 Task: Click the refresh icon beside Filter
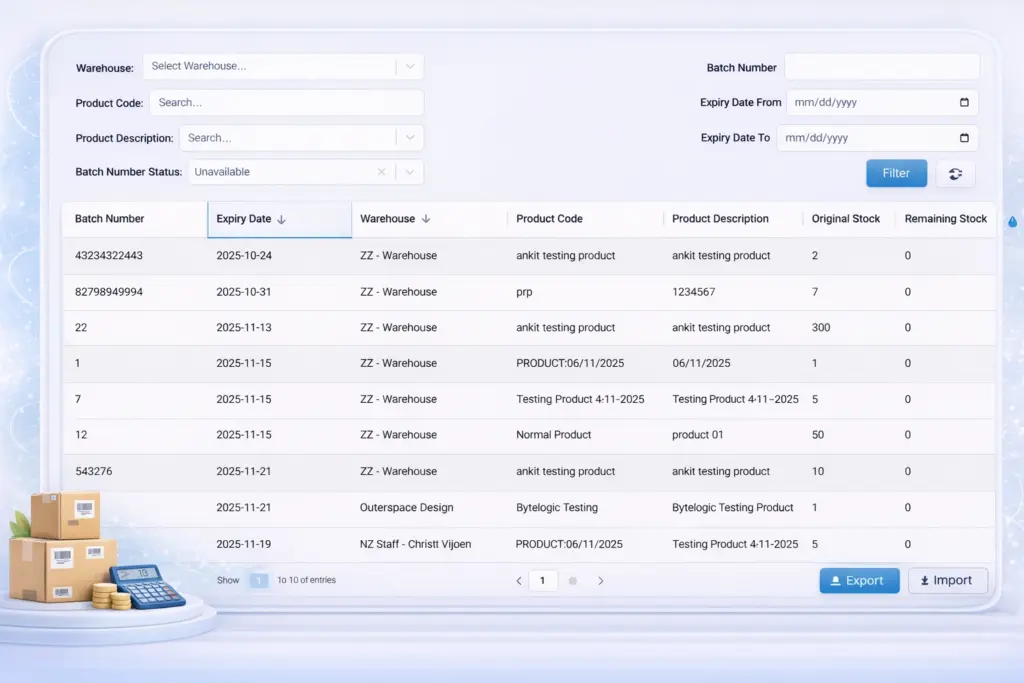(955, 173)
